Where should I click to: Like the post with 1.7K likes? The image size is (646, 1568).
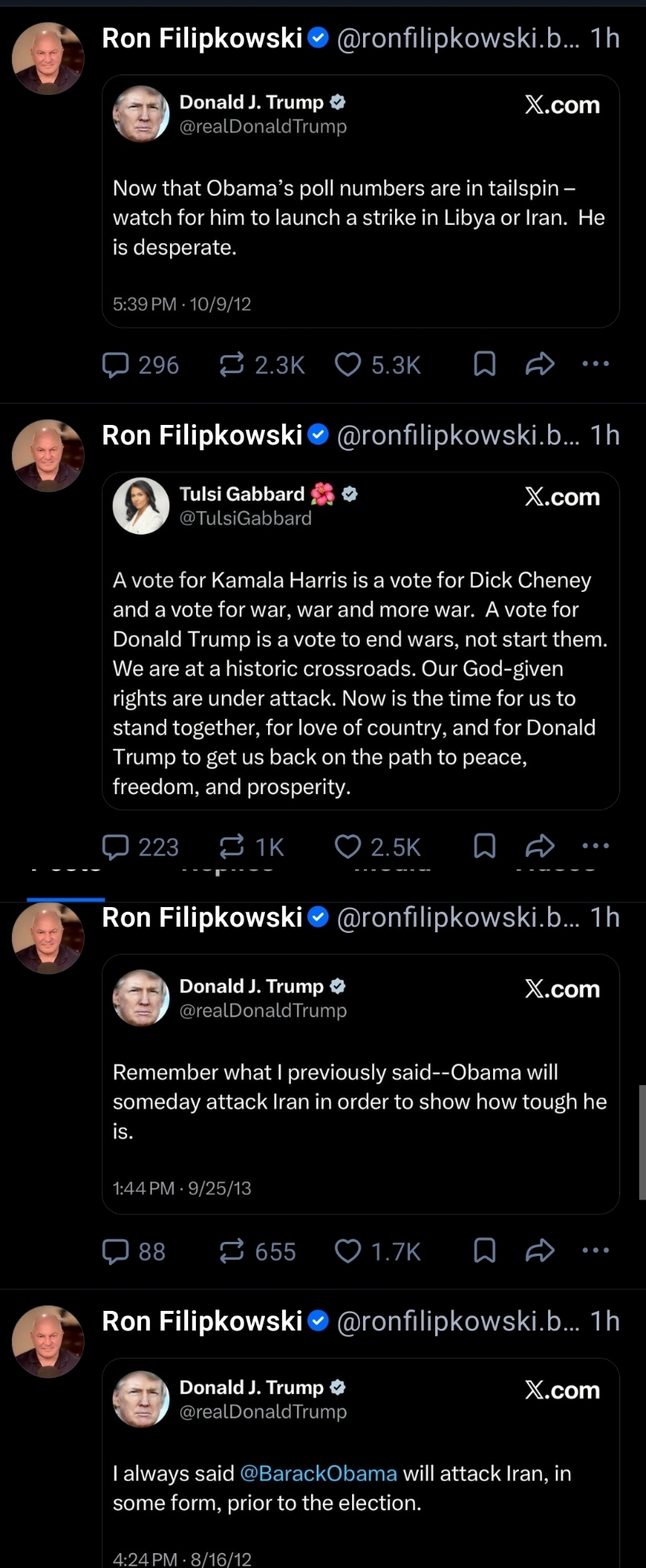348,1251
